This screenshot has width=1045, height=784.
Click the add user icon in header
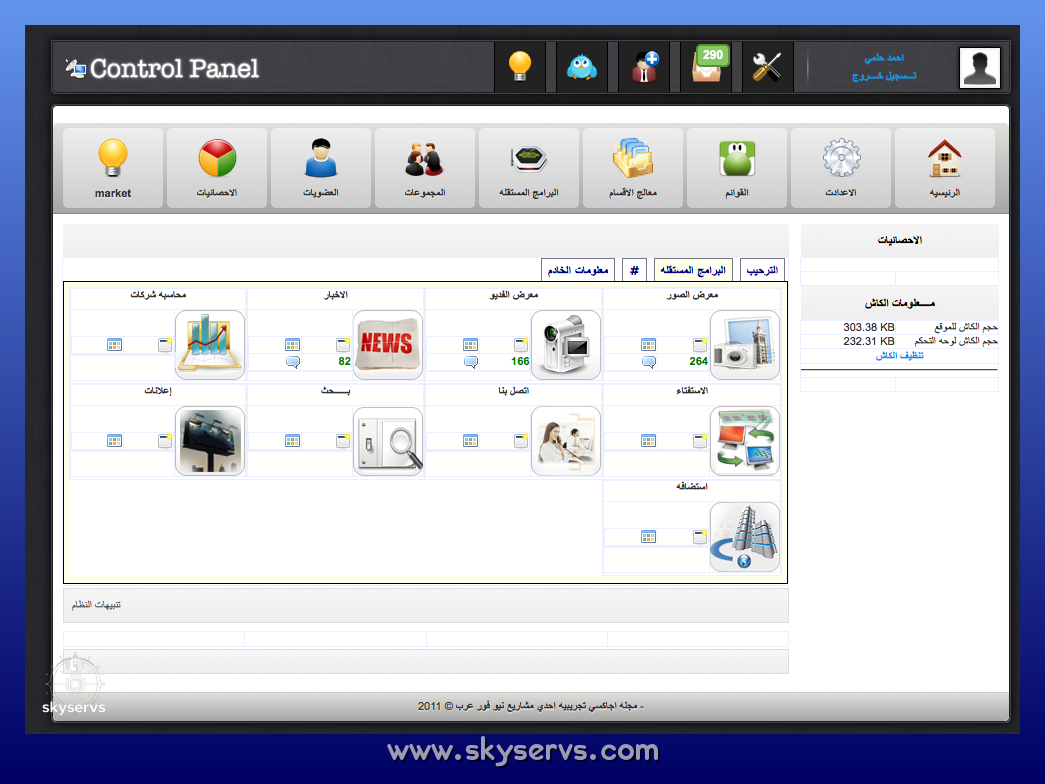[644, 67]
